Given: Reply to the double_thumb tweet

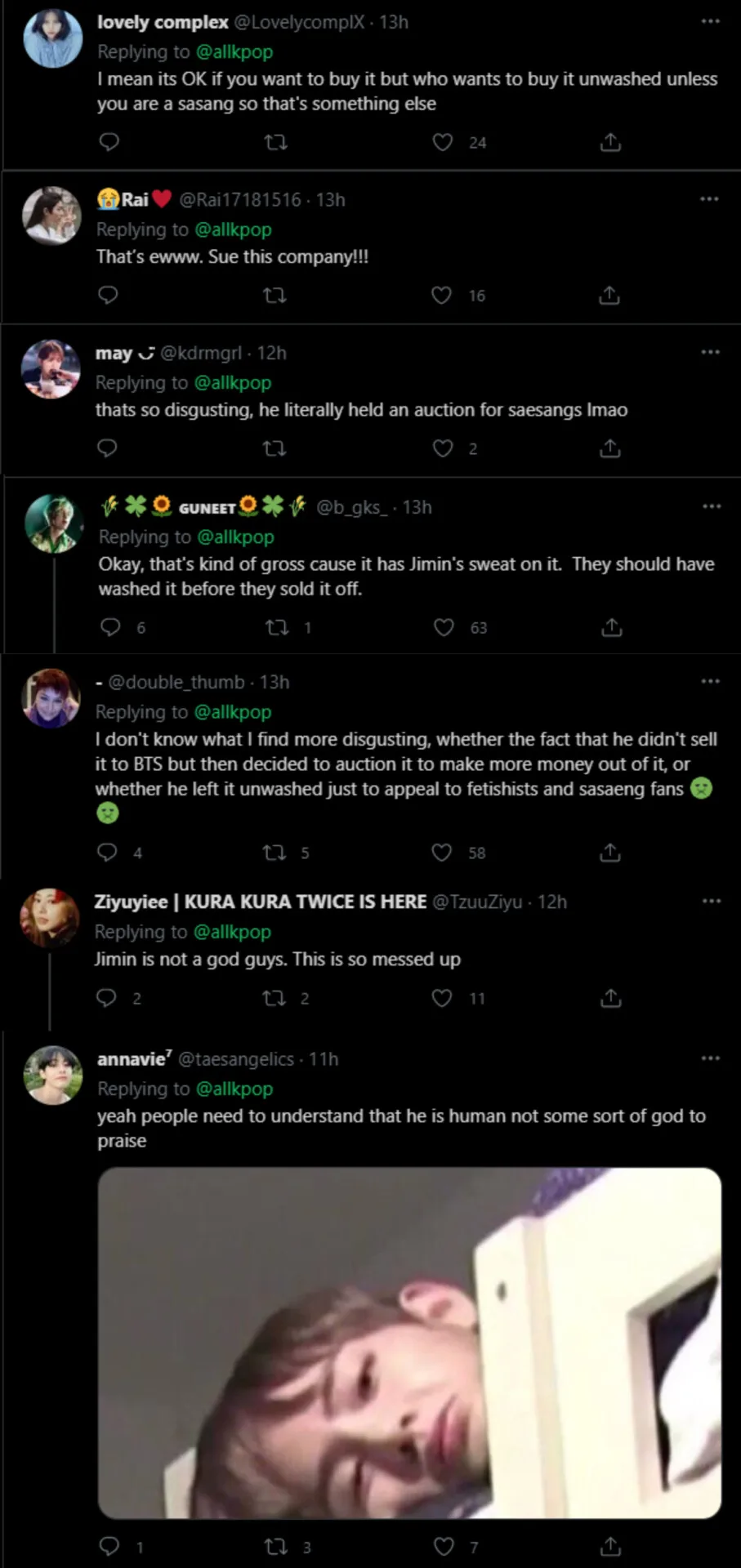Looking at the screenshot, I should 107,853.
